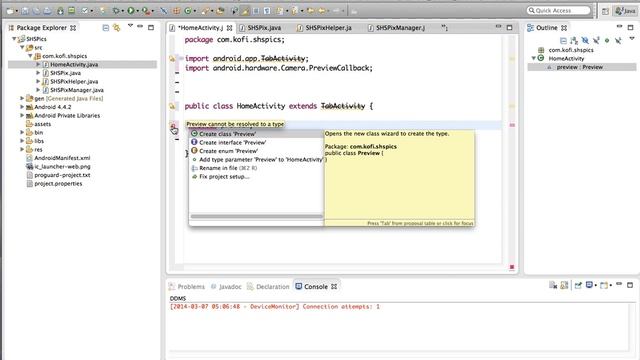The image size is (640, 360).
Task: Click the Display Selected Console icon
Action: [x=589, y=285]
